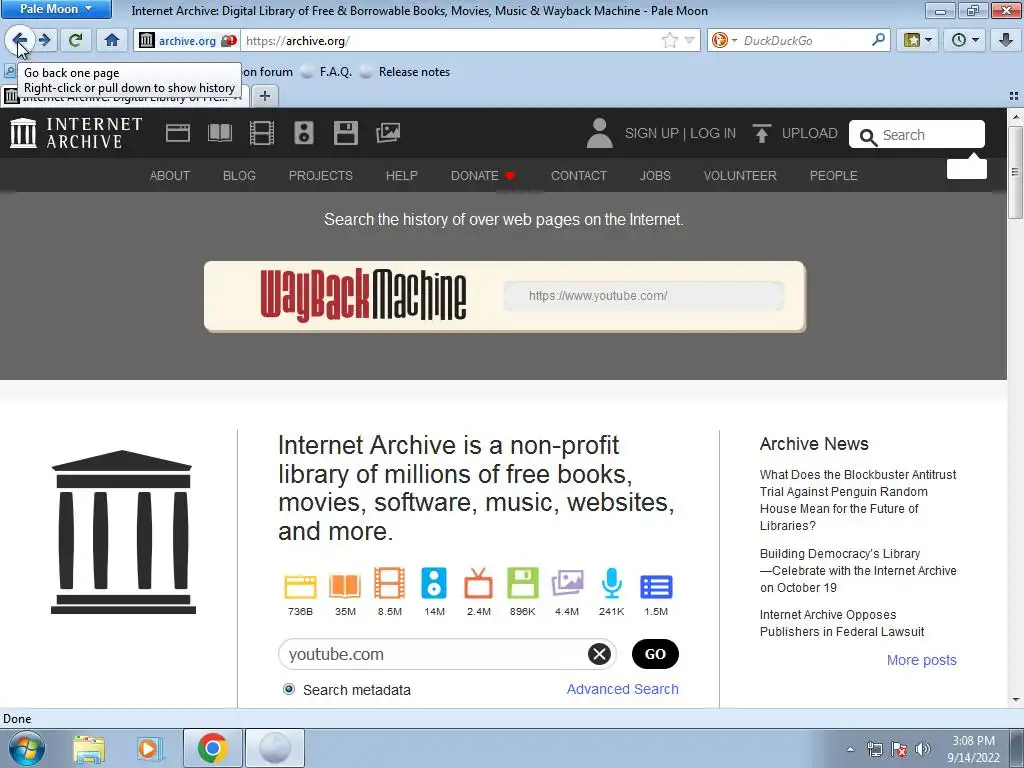The width and height of the screenshot is (1024, 768).
Task: Open a new tab with plus button
Action: coord(264,96)
